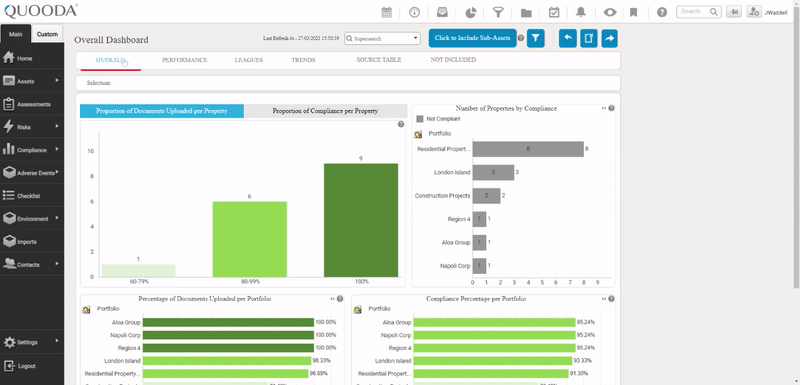Open the notifications bell icon

[581, 12]
